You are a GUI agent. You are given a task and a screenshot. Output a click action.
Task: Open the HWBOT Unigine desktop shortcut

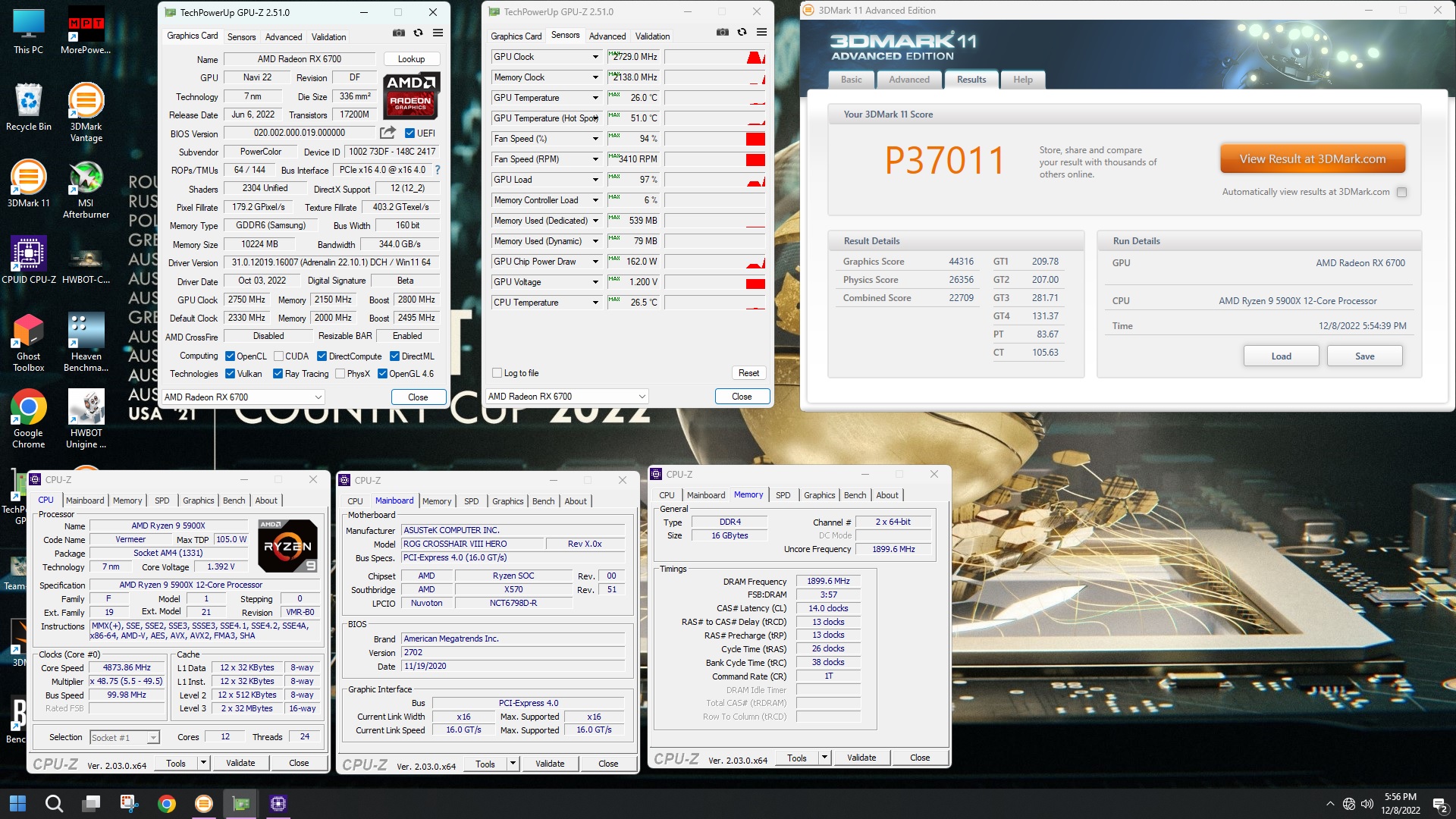[86, 419]
